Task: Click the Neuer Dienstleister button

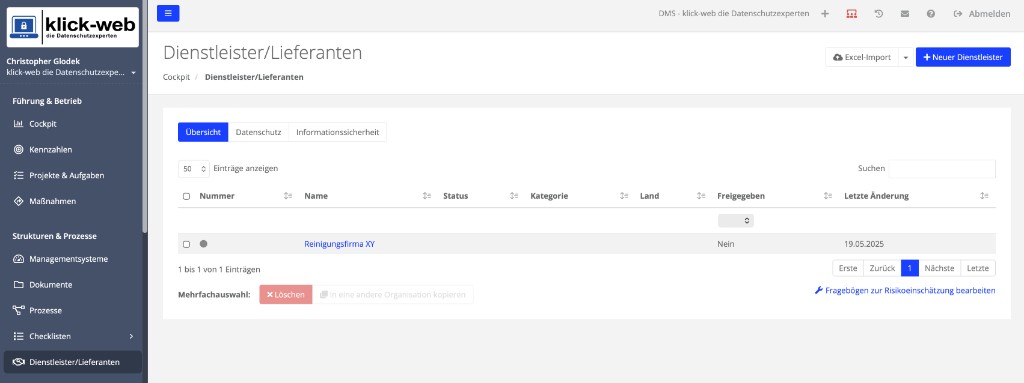Action: click(963, 58)
